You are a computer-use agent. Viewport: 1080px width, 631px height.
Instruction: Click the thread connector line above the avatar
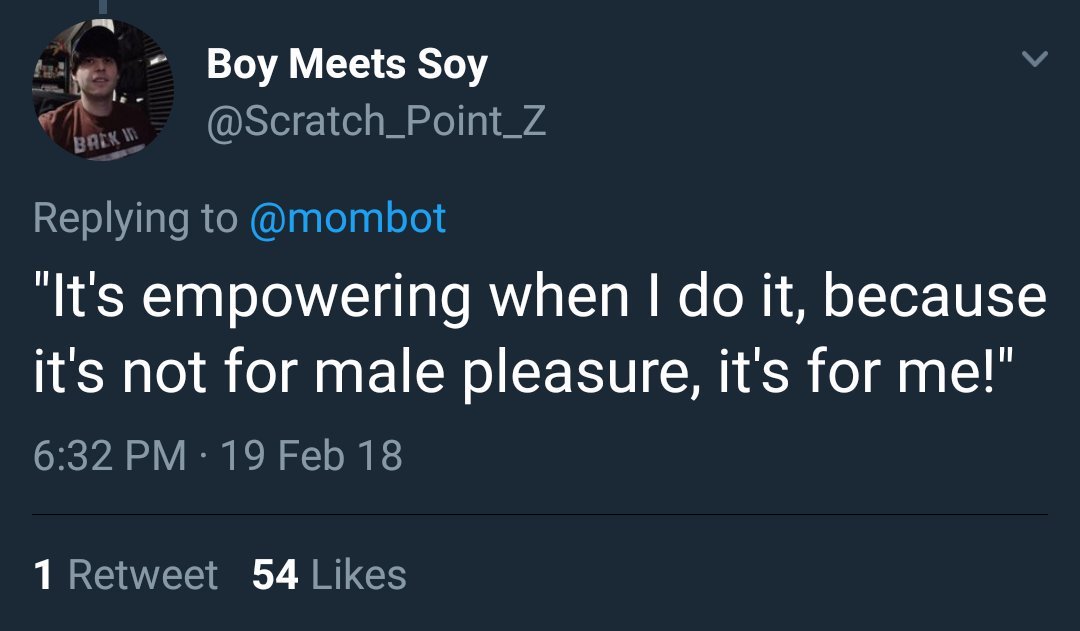point(102,6)
